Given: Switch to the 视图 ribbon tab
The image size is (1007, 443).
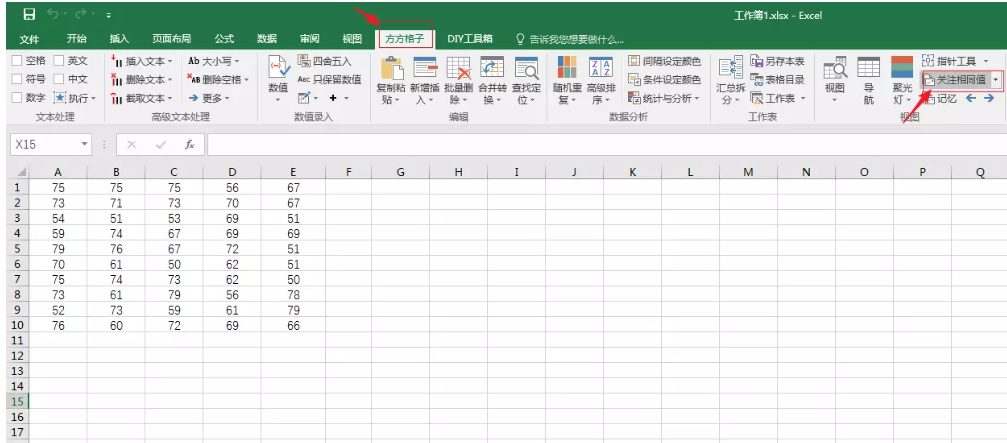Looking at the screenshot, I should tap(352, 39).
